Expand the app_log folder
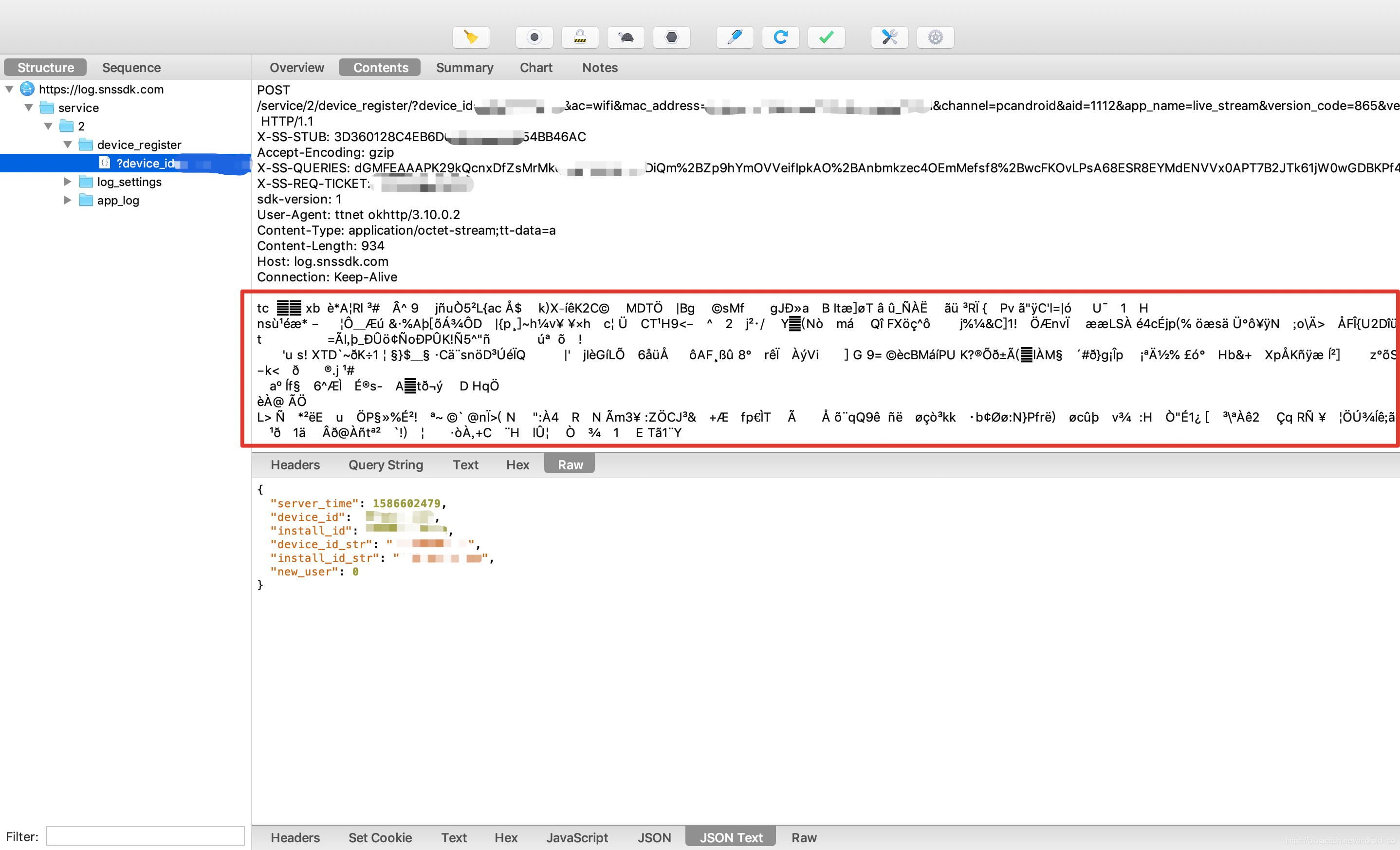The height and width of the screenshot is (850, 1400). click(x=68, y=200)
